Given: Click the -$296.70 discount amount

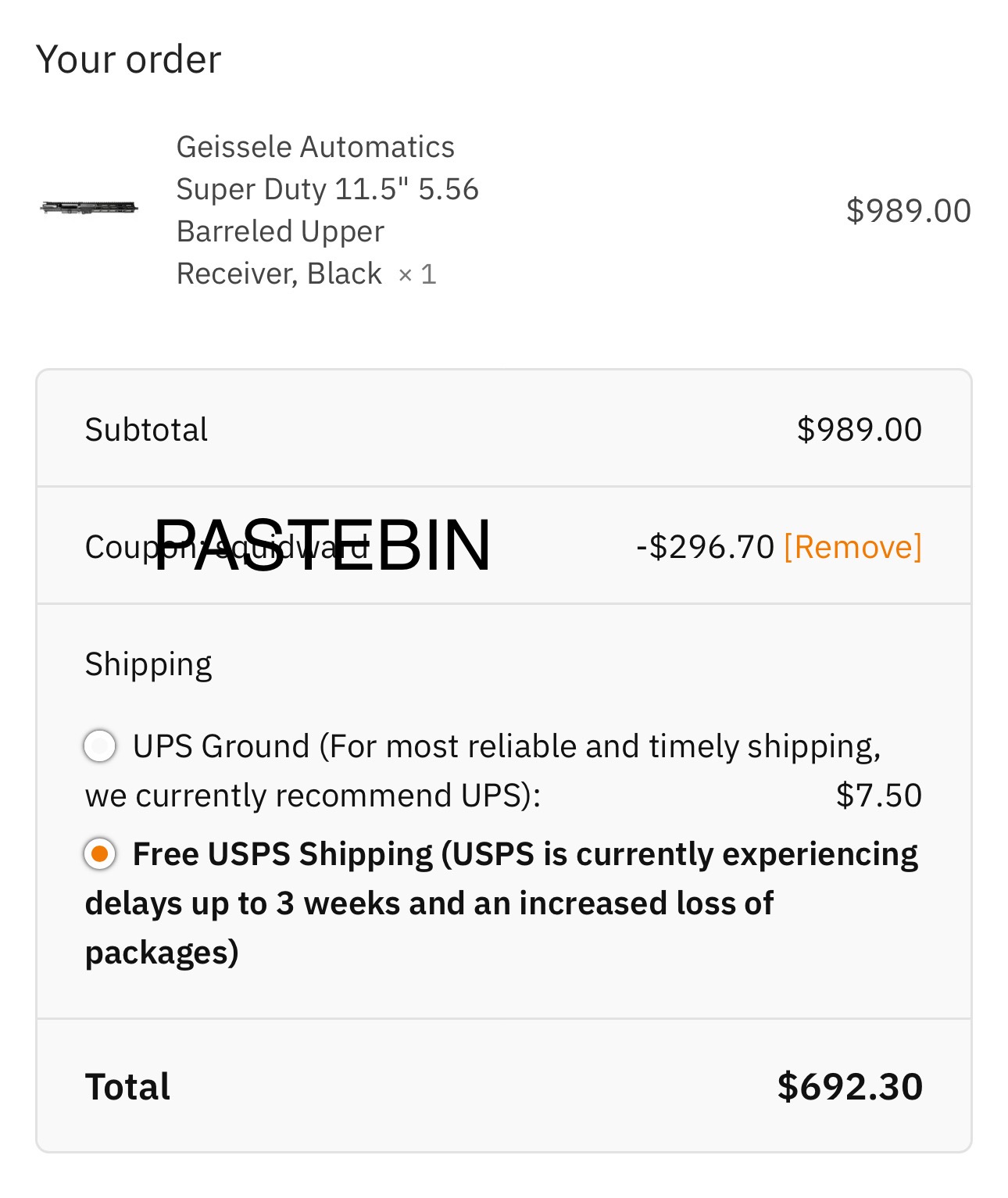Looking at the screenshot, I should [x=706, y=546].
